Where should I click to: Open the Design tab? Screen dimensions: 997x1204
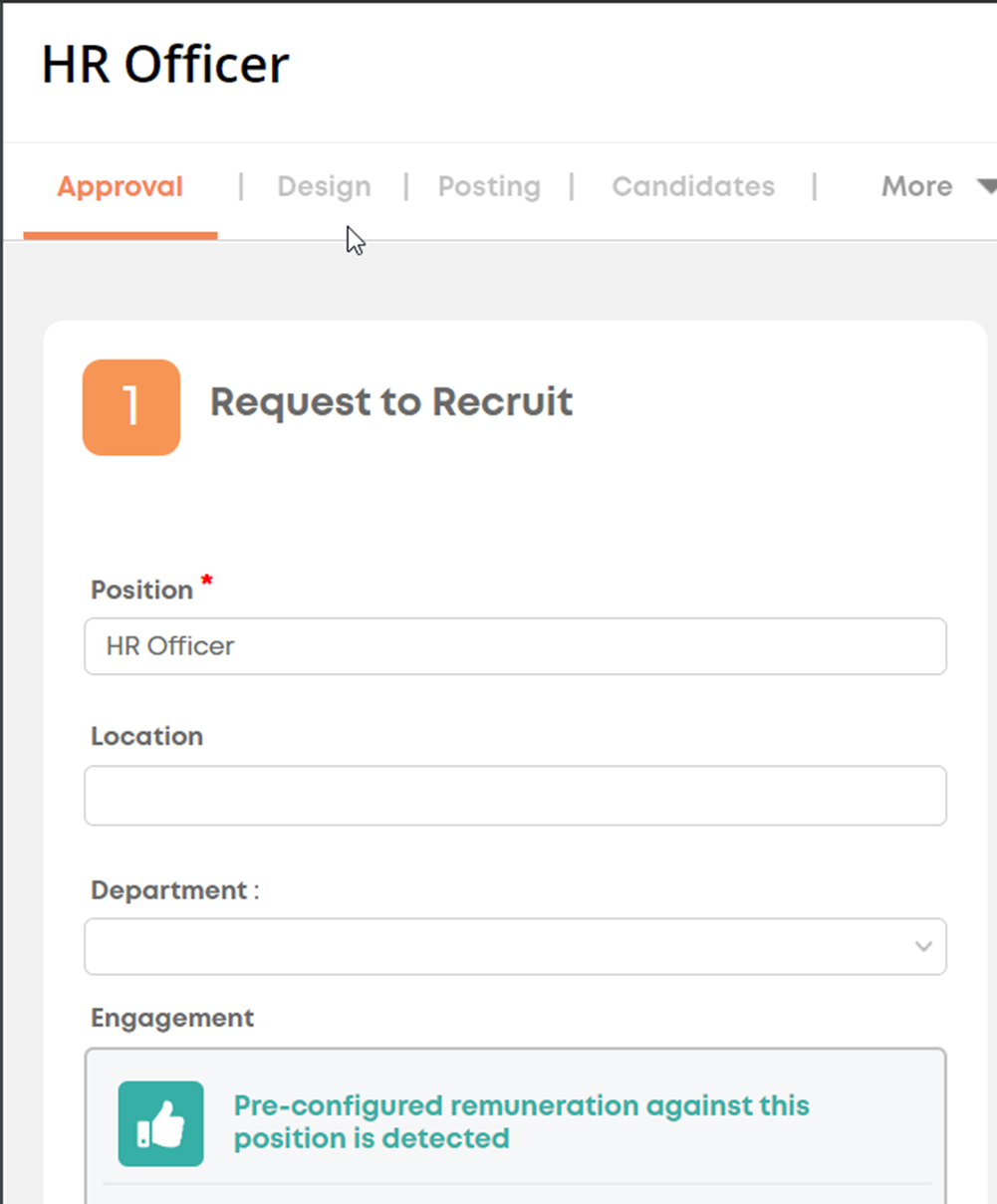(324, 186)
